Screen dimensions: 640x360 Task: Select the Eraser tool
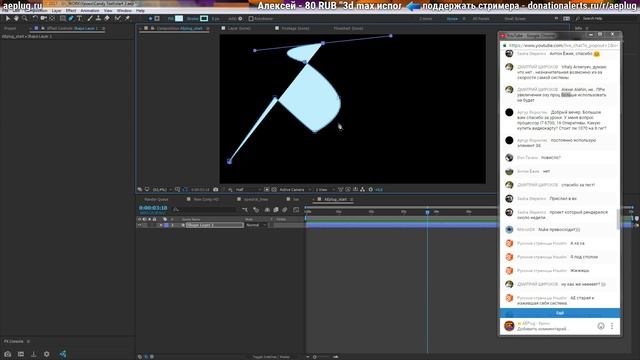click(x=107, y=18)
